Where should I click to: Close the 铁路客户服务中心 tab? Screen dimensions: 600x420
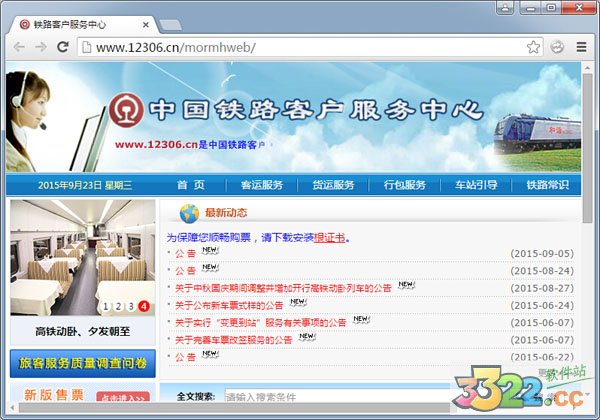[x=145, y=25]
